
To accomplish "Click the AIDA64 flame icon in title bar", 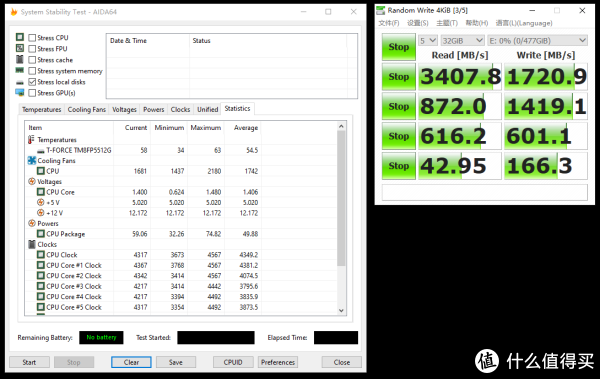I will [14, 12].
